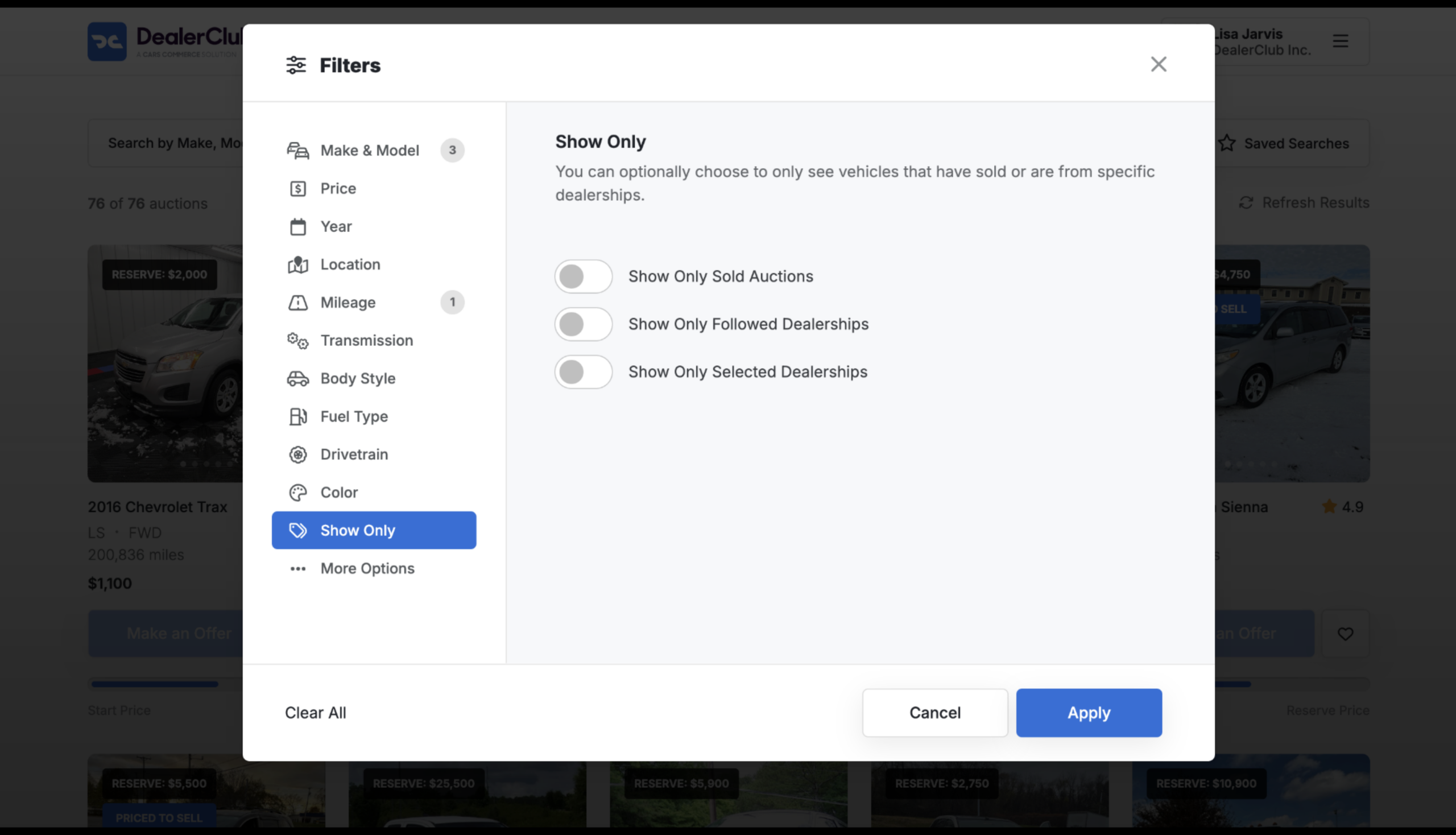Viewport: 1456px width, 835px height.
Task: Click the Trax Start Price progress bar
Action: point(166,684)
